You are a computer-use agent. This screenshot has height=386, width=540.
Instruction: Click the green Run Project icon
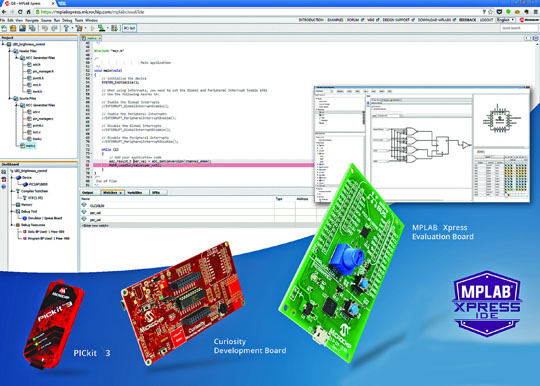tap(93, 28)
